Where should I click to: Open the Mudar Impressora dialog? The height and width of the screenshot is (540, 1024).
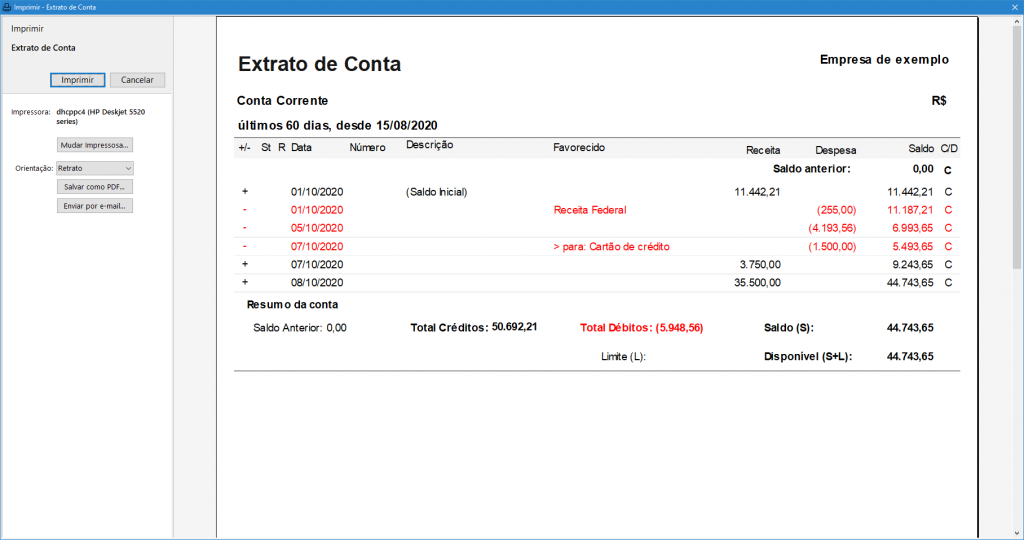point(95,145)
